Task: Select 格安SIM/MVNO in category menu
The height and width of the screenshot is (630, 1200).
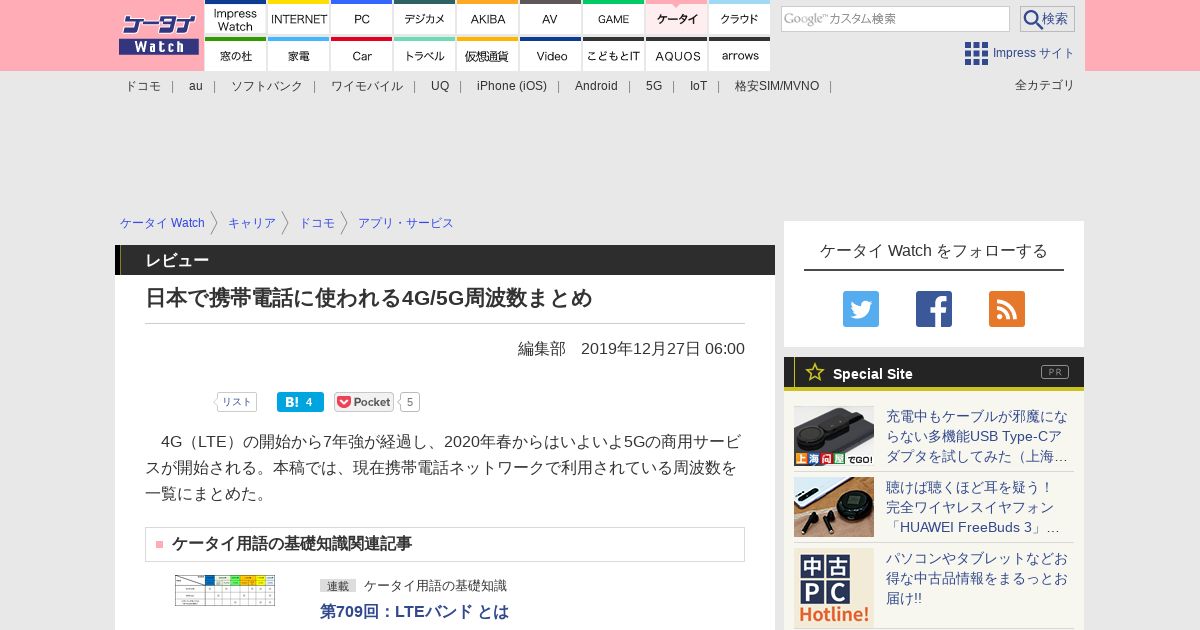Action: tap(777, 86)
